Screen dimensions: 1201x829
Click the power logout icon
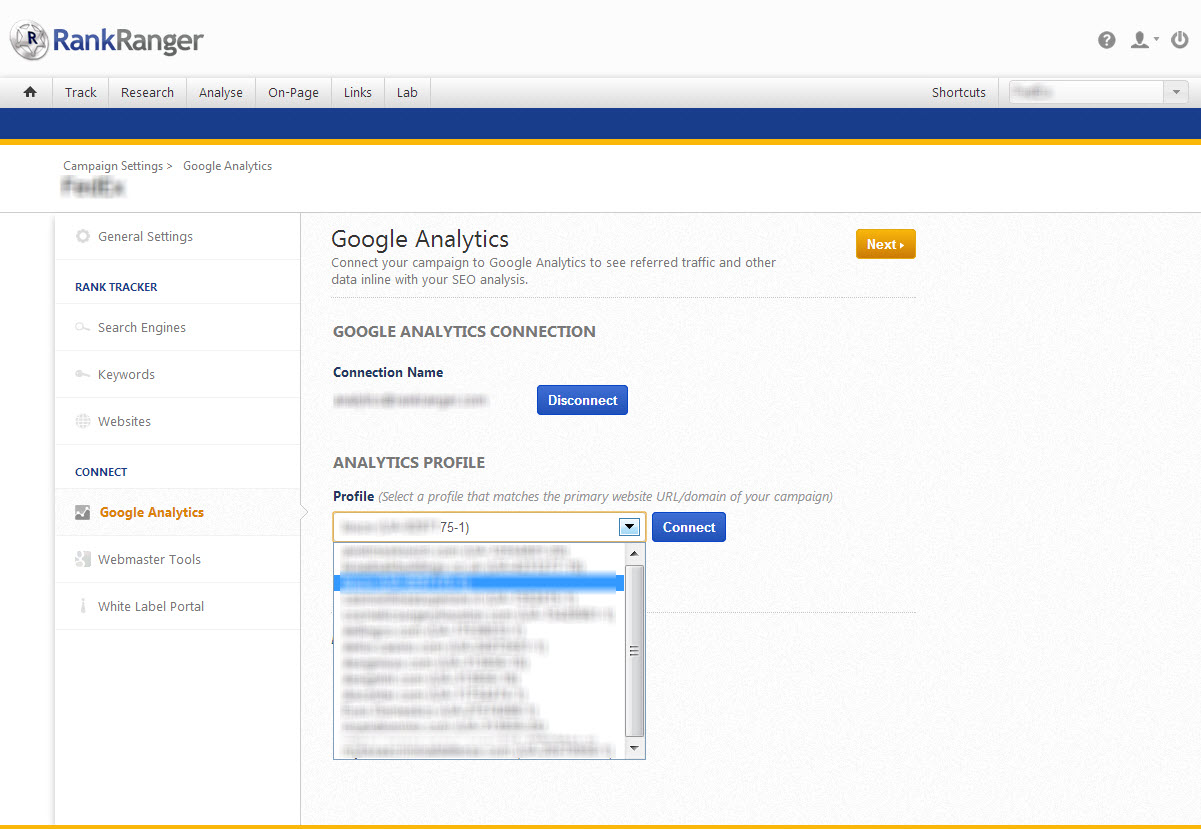1180,40
